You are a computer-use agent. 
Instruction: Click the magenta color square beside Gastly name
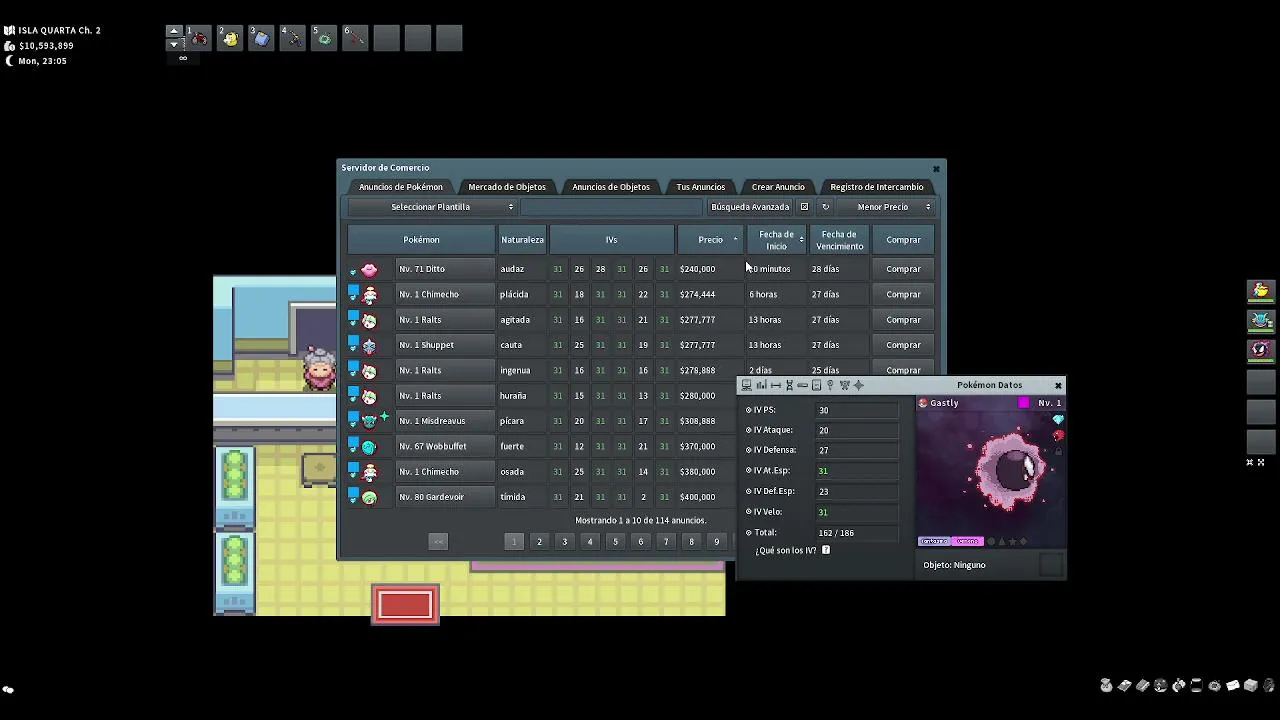[x=1023, y=403]
